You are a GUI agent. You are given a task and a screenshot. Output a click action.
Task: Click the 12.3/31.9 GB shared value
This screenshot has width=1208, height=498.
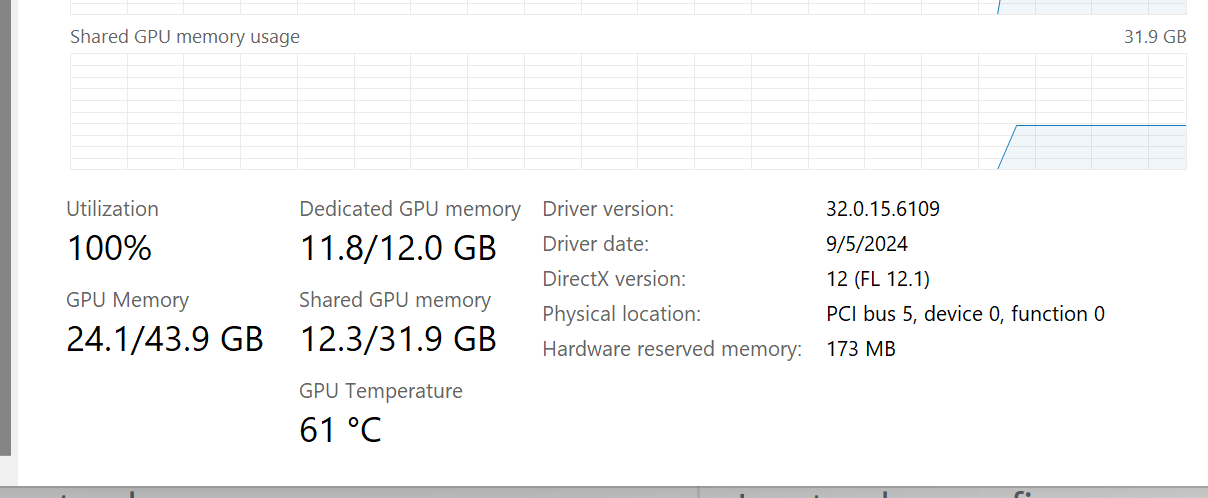click(x=398, y=339)
